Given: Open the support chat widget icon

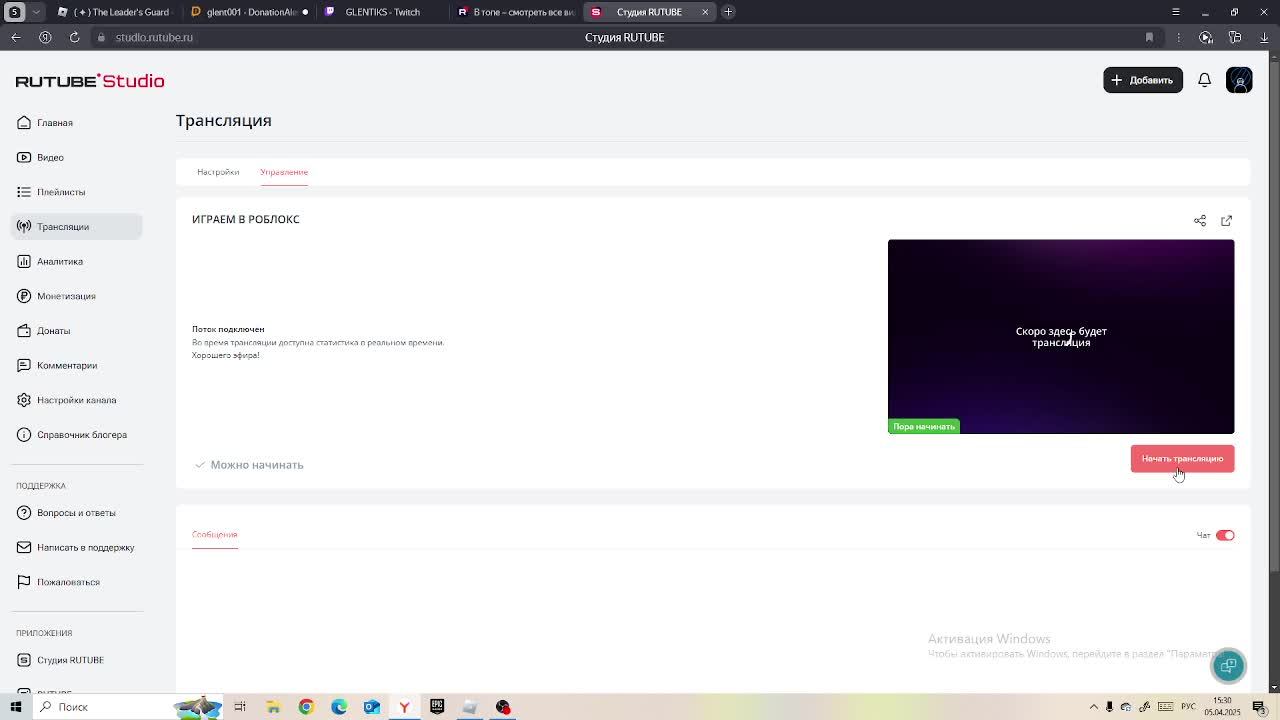Looking at the screenshot, I should click(1228, 665).
